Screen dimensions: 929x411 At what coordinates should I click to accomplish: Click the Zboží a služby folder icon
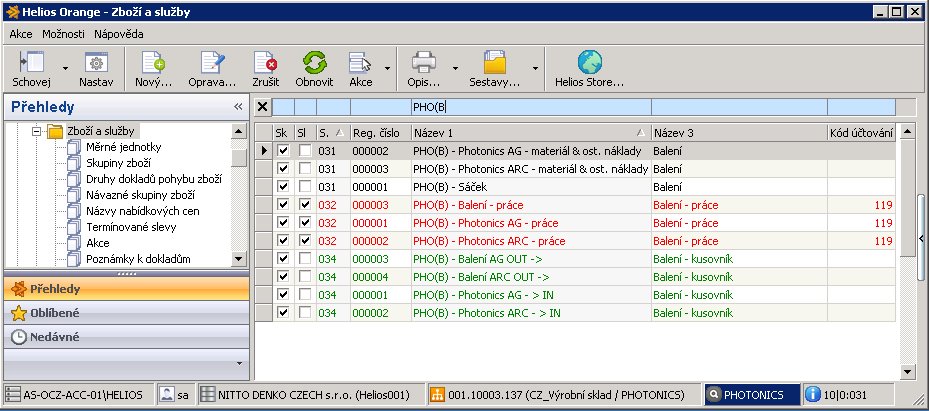click(x=55, y=131)
